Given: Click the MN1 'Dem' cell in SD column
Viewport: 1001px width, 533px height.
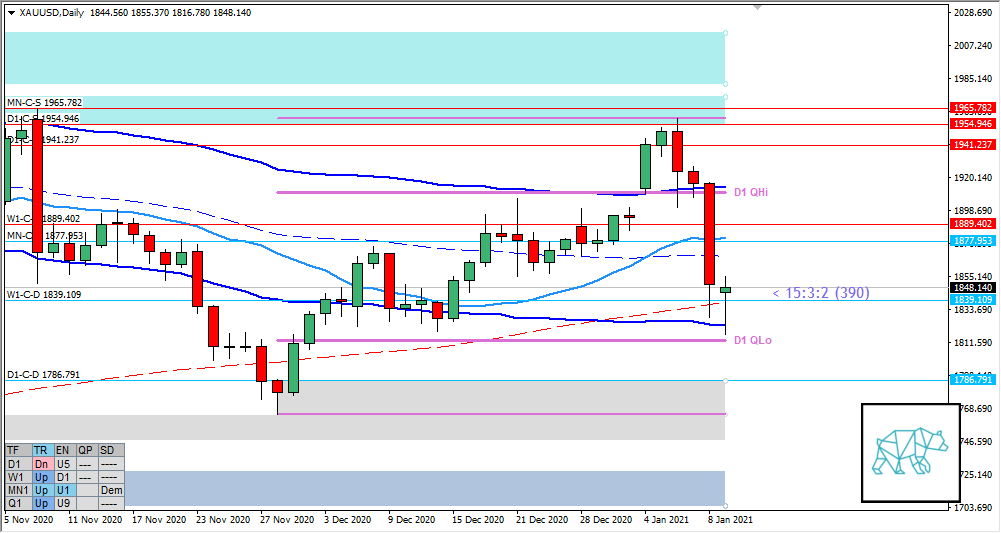Looking at the screenshot, I should coord(111,491).
